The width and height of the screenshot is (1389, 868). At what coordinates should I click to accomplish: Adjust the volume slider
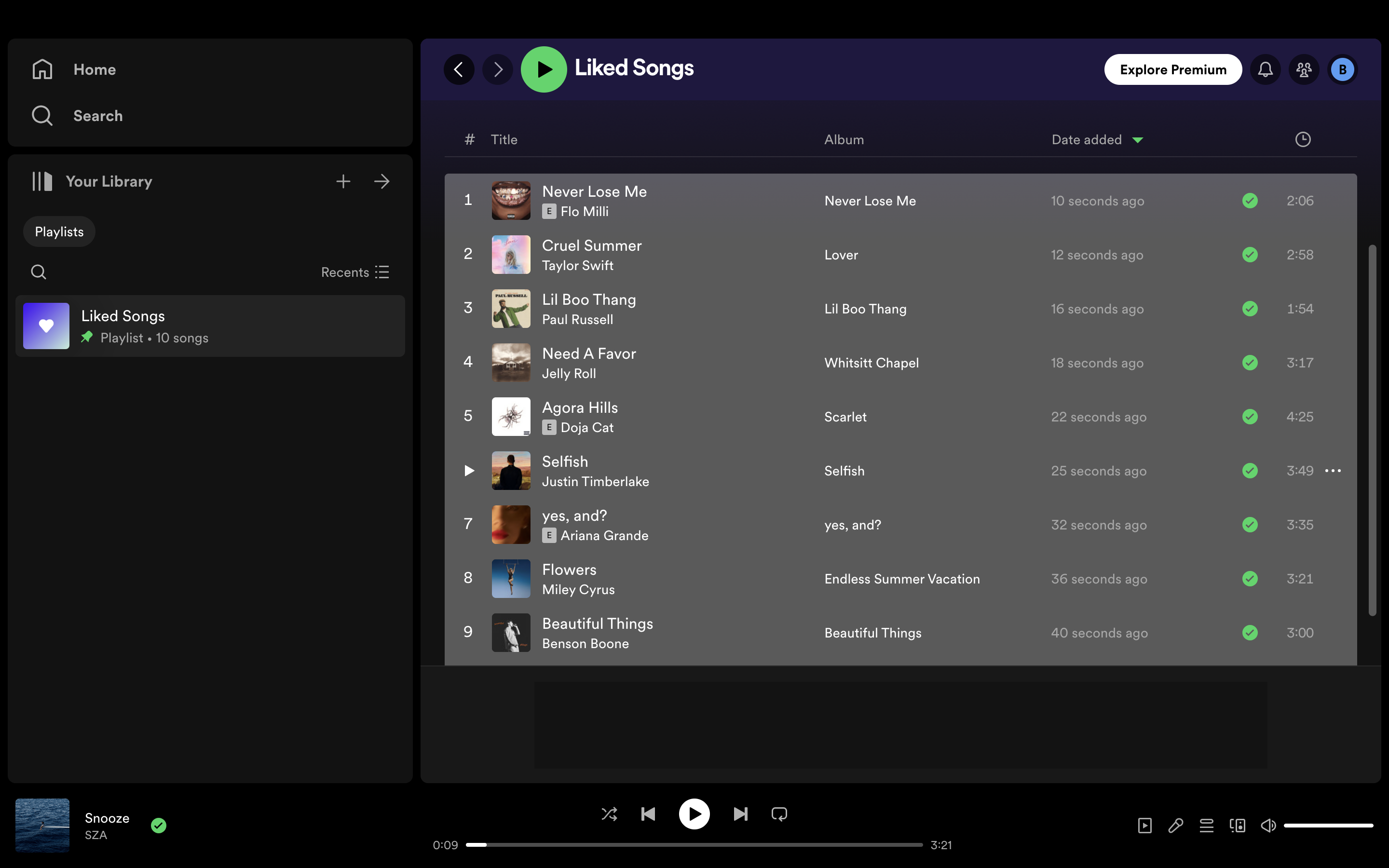coord(1328,826)
